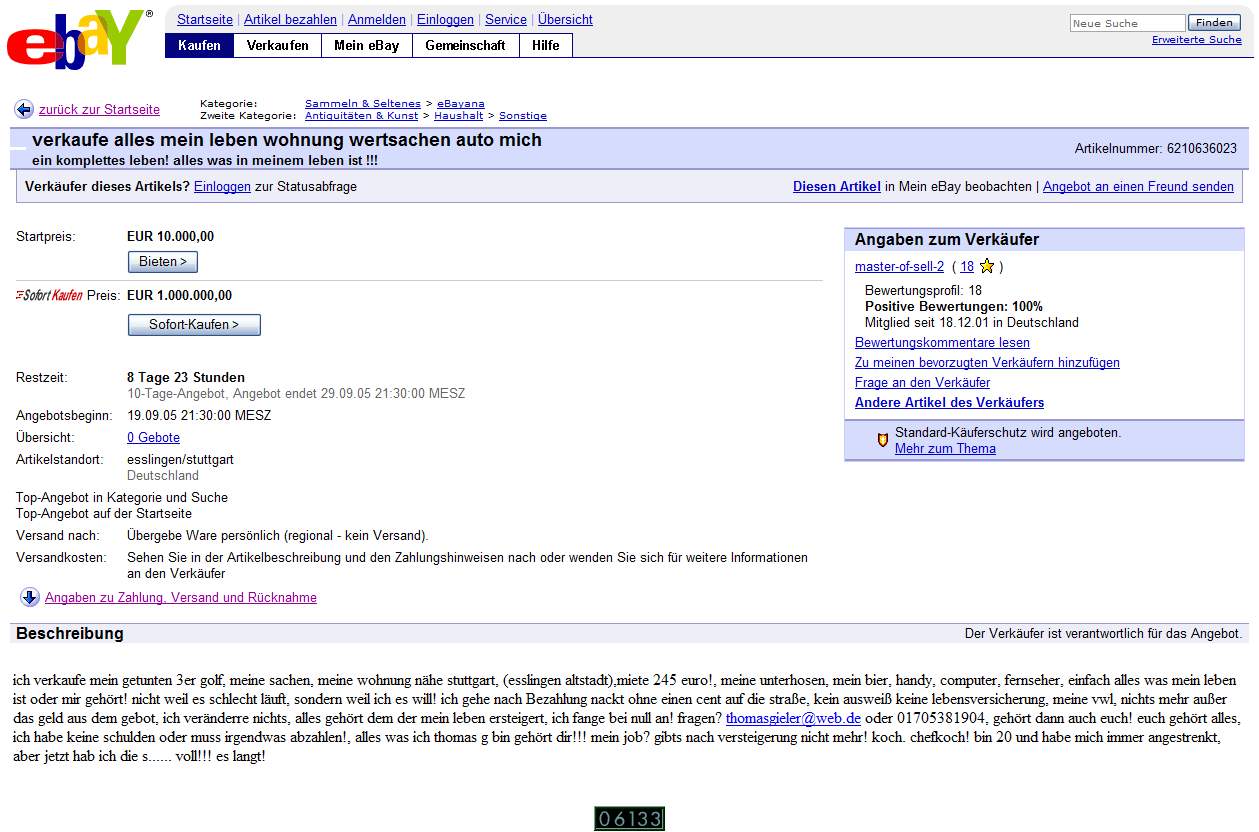Click Angebot an einen Freund senden
The width and height of the screenshot is (1259, 832).
[x=1138, y=187]
